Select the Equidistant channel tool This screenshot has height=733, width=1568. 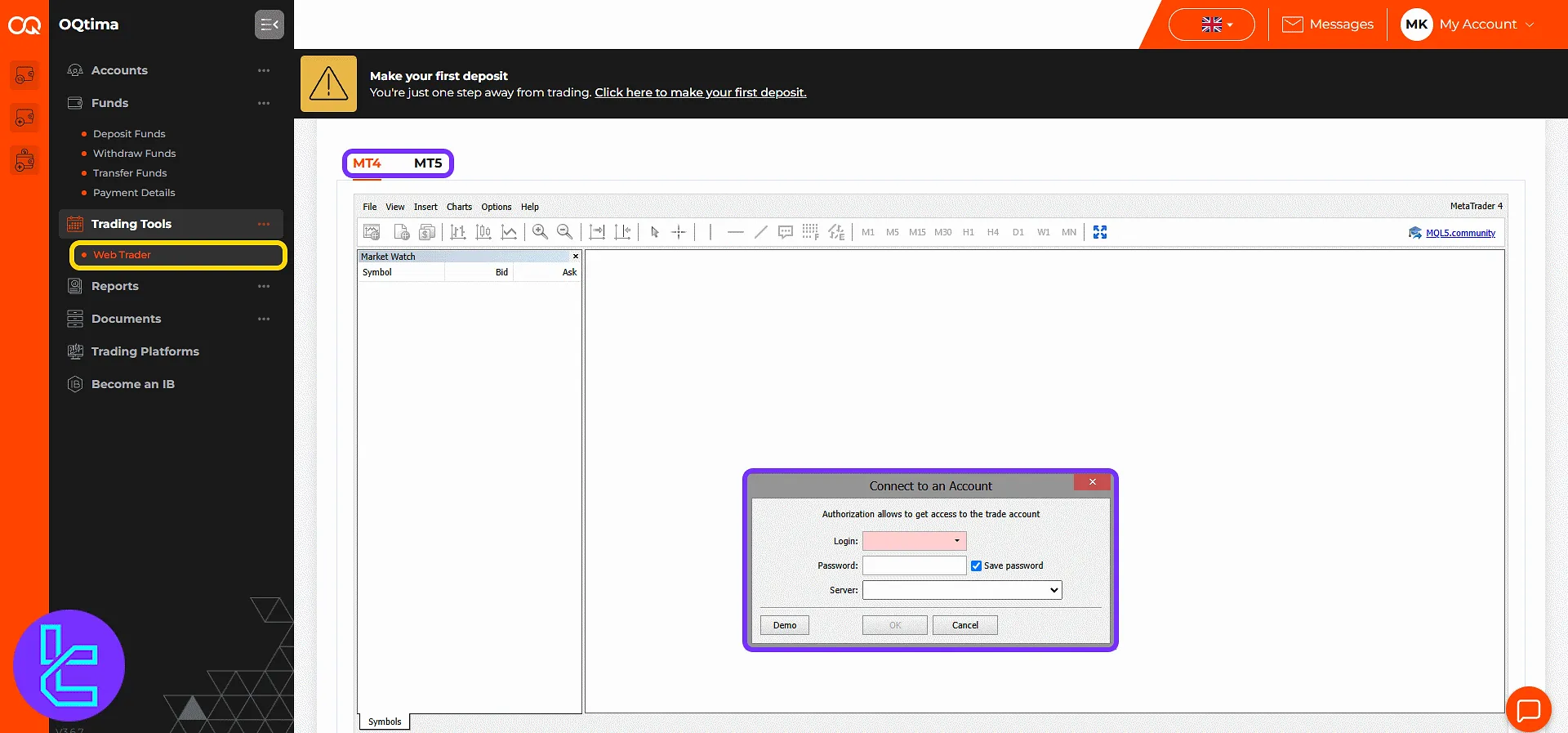coord(836,232)
